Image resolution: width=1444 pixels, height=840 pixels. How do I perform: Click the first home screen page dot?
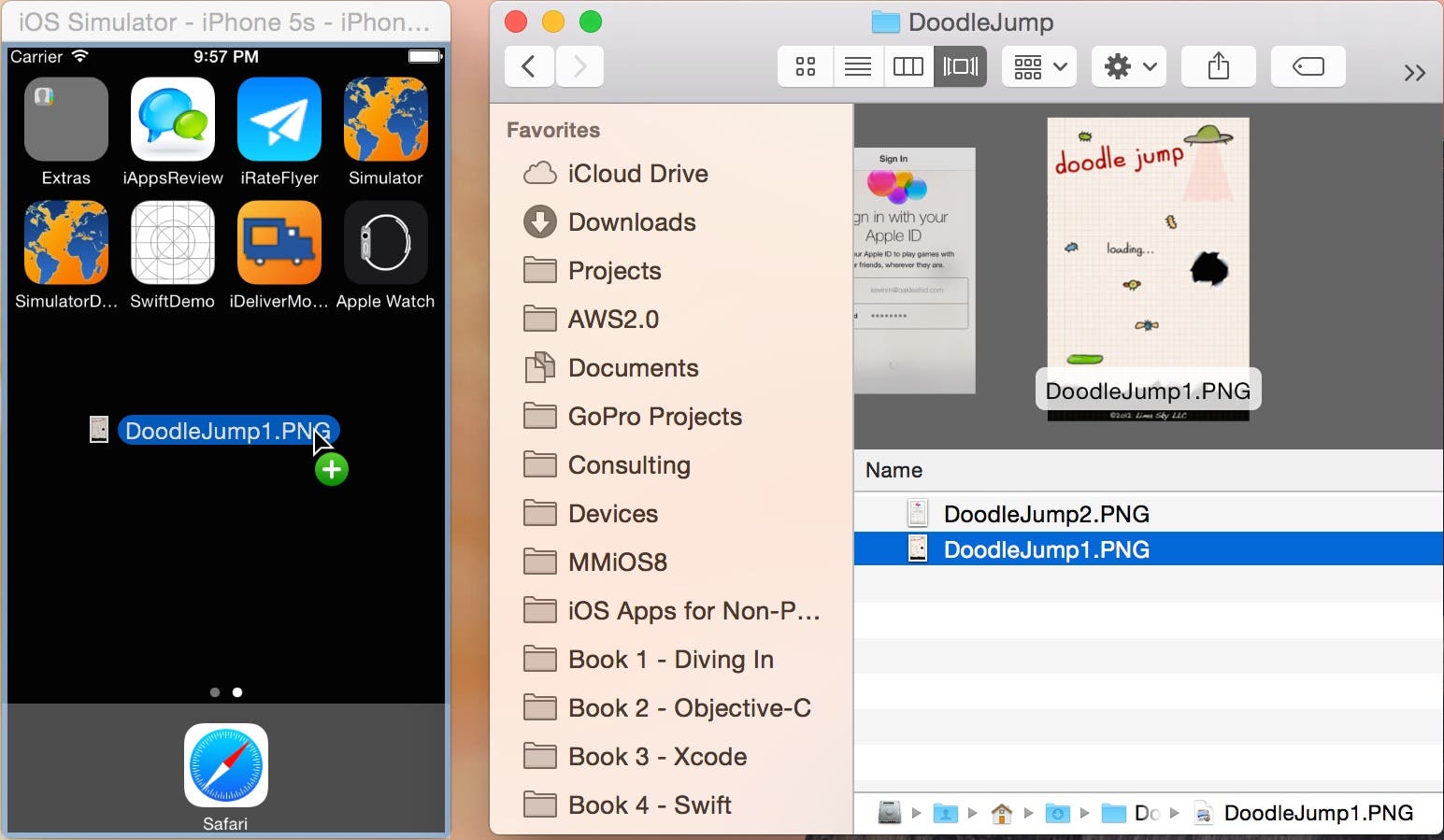pos(215,692)
